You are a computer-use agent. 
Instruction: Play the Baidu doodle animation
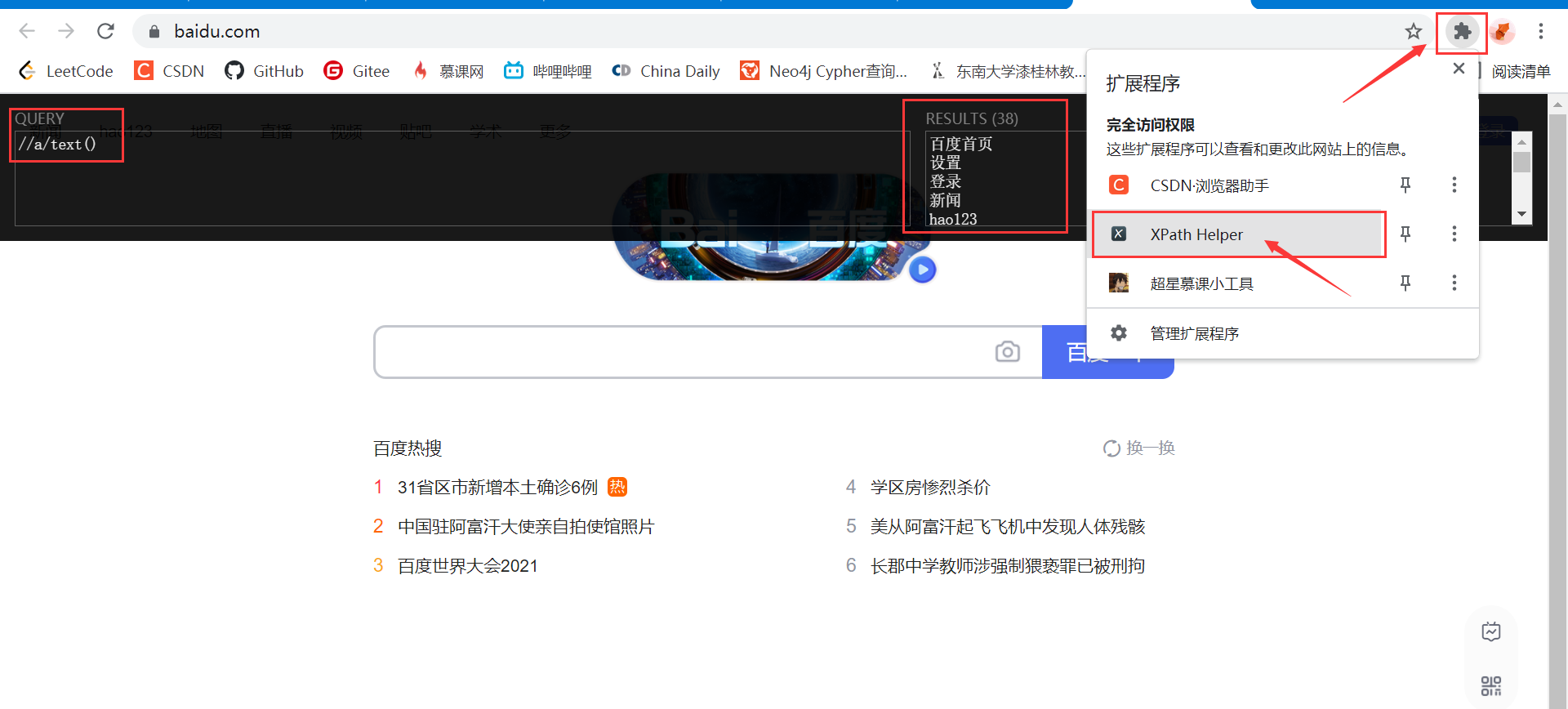[923, 270]
